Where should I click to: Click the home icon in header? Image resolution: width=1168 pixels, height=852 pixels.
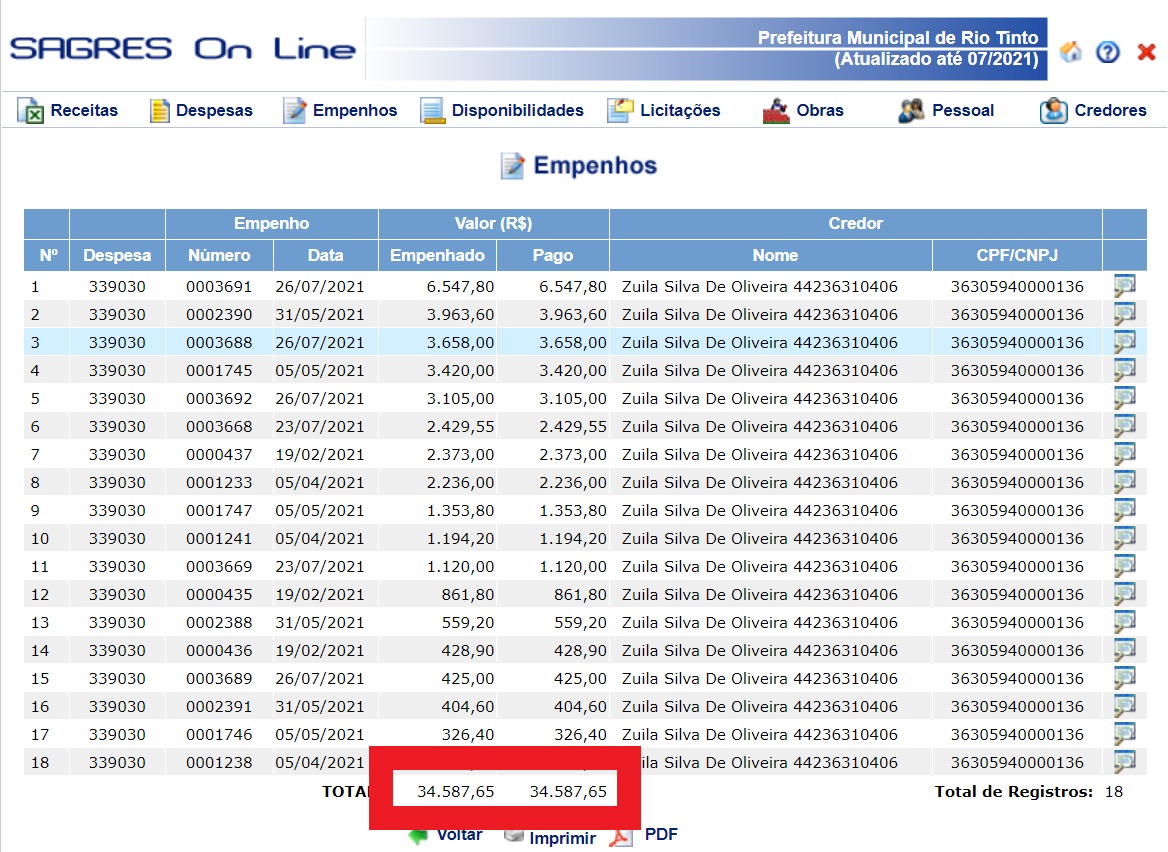click(x=1070, y=52)
